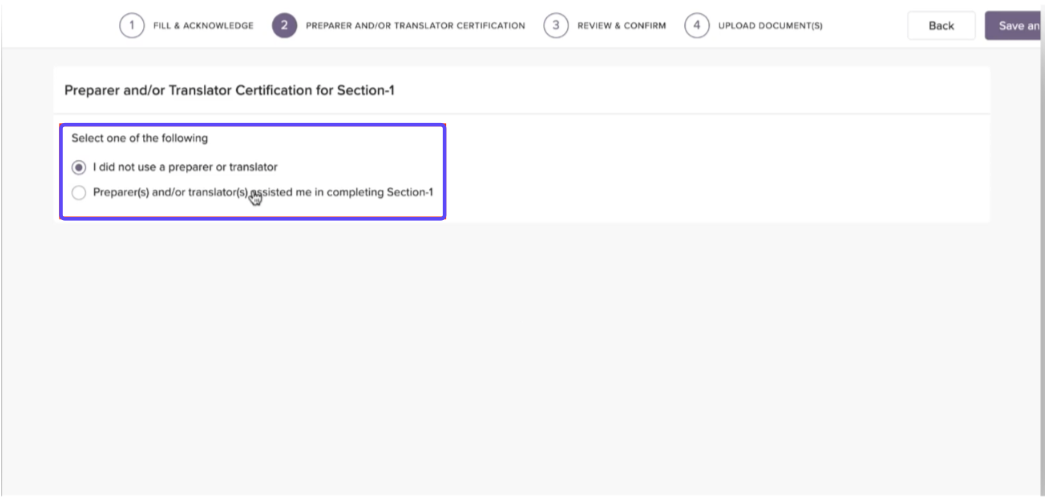Screen dimensions: 1045x498
Task: Click the blank header area left of step 1
Action: pyautogui.click(x=60, y=26)
